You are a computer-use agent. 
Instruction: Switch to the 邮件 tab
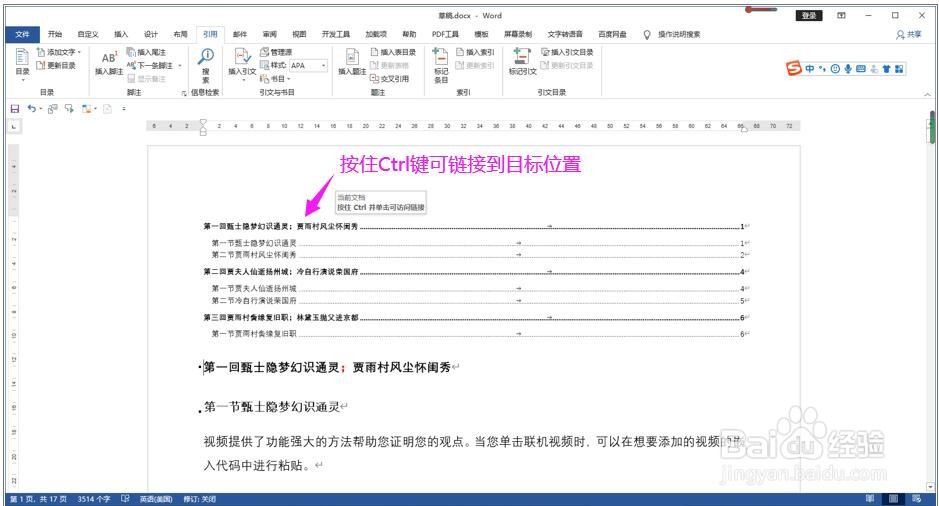coord(240,34)
